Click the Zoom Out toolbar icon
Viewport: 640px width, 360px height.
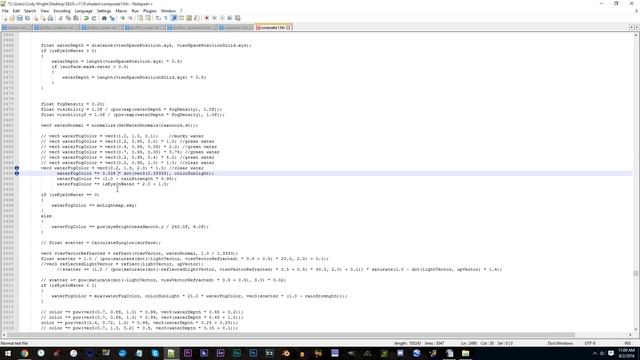point(130,18)
